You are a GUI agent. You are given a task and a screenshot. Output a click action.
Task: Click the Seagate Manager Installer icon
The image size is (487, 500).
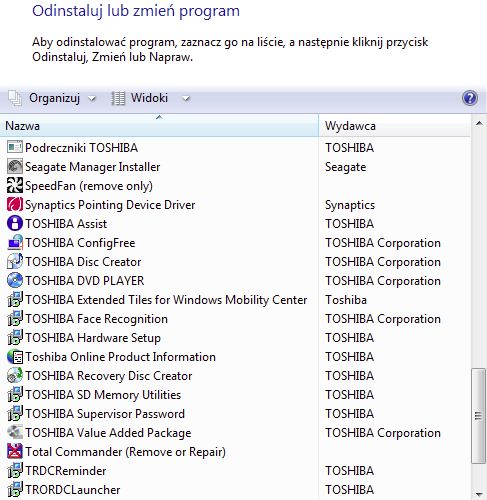coord(15,167)
